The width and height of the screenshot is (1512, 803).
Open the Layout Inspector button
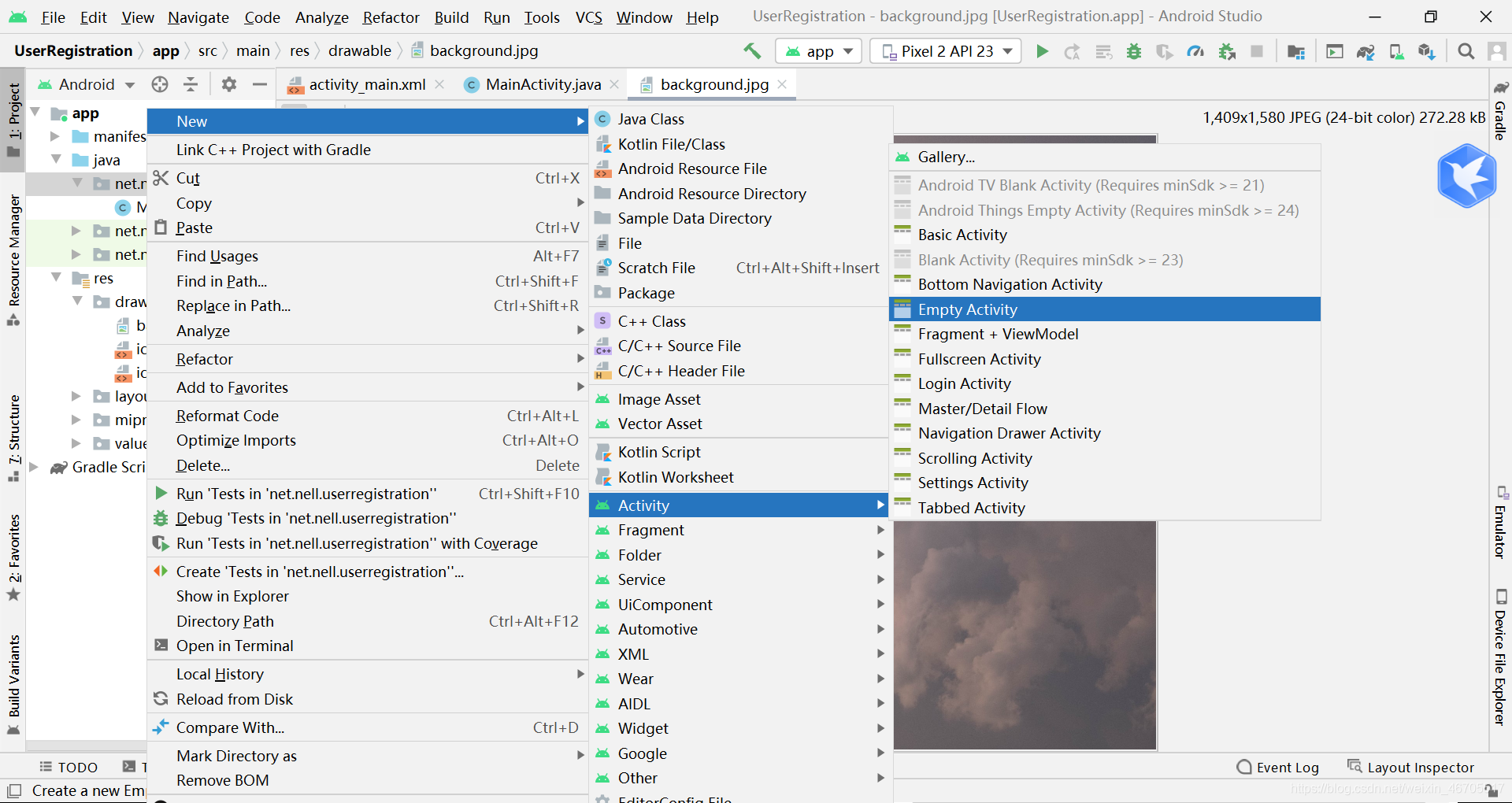tap(1410, 768)
